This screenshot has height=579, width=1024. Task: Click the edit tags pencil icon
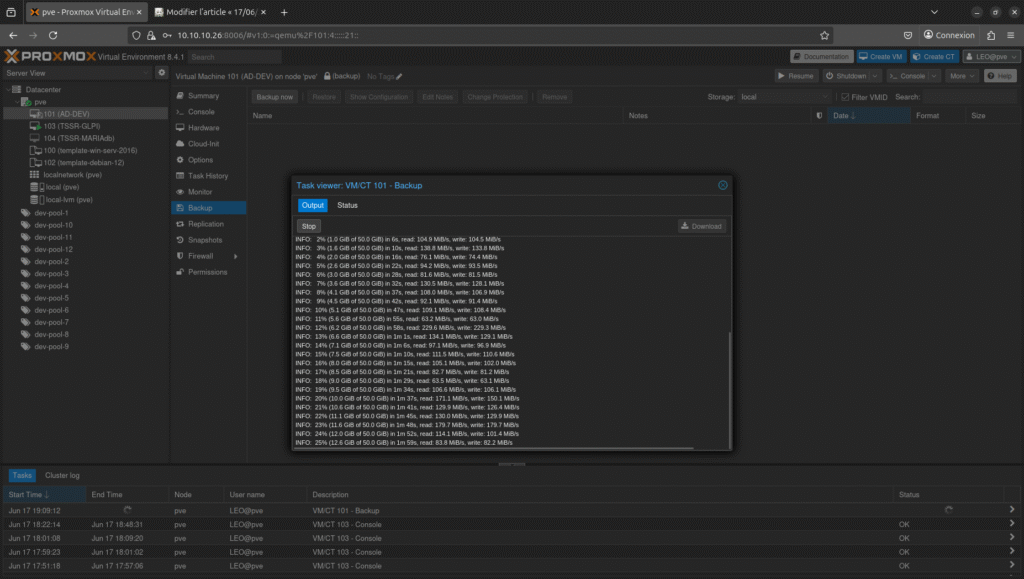click(399, 76)
